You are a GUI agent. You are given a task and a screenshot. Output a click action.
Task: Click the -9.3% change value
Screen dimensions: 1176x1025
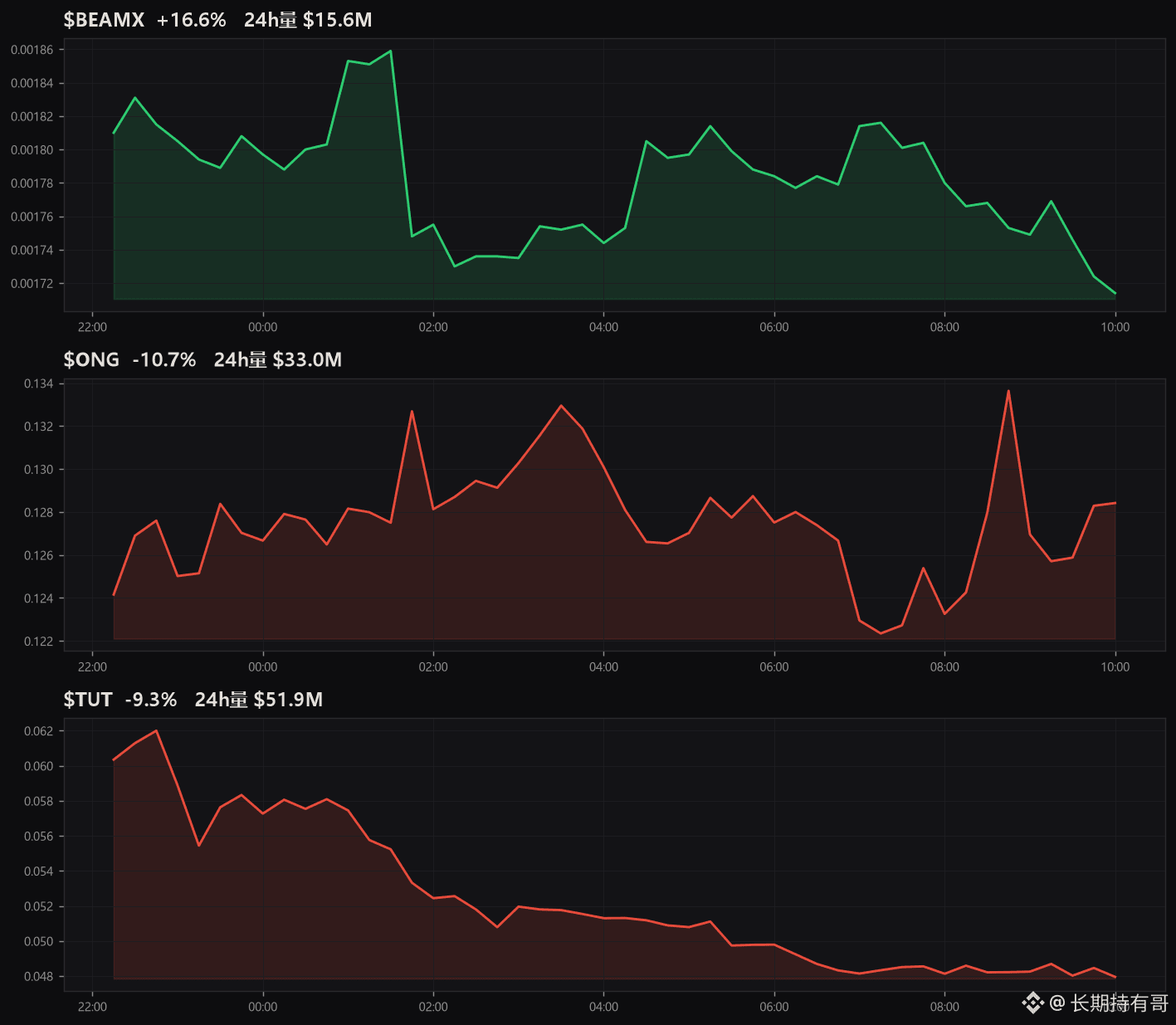pos(151,700)
